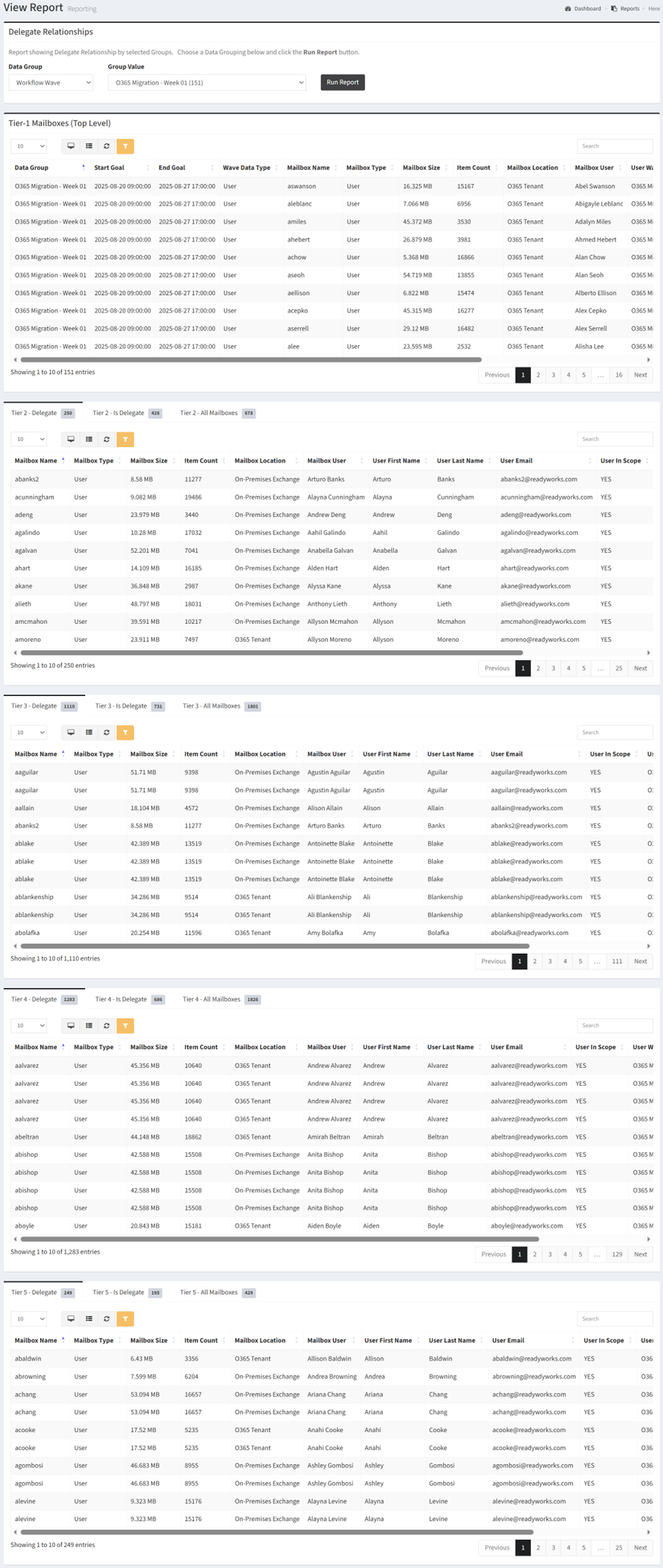This screenshot has height=1568, width=663.
Task: Open the Data Group dropdown showing Workflow Wave
Action: coord(51,83)
